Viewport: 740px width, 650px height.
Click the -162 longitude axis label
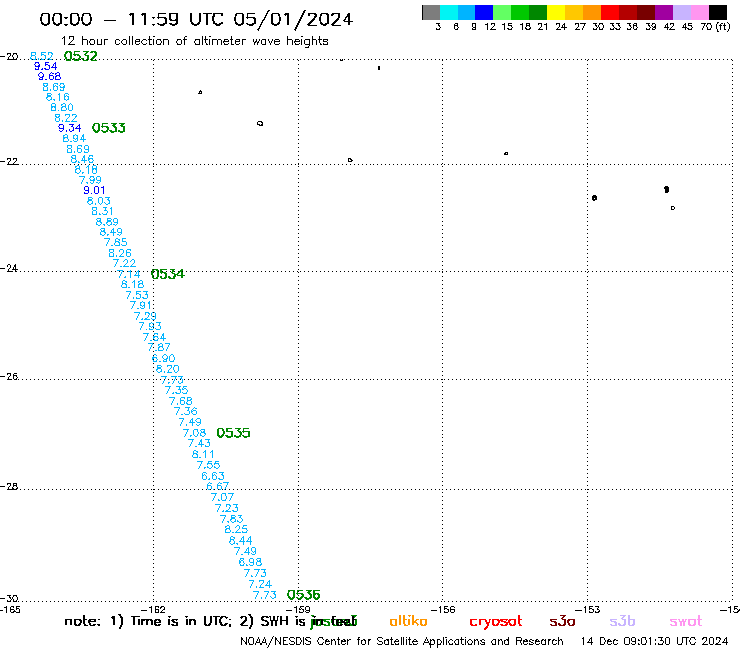pyautogui.click(x=153, y=609)
